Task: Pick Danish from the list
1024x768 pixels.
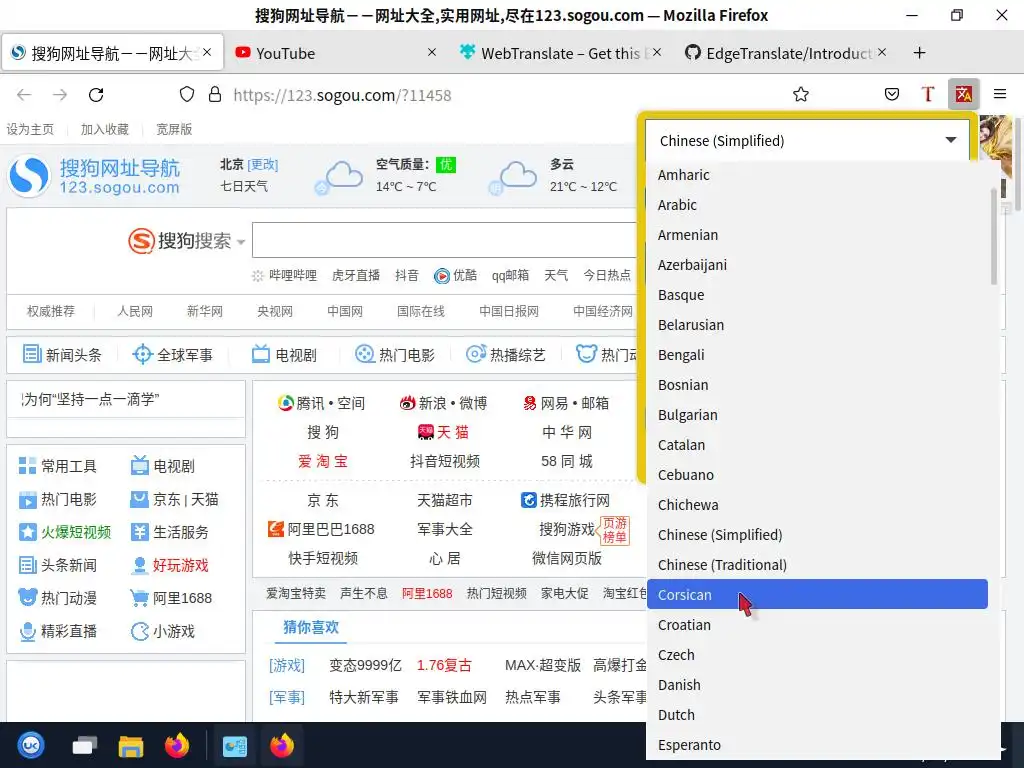Action: tap(817, 686)
